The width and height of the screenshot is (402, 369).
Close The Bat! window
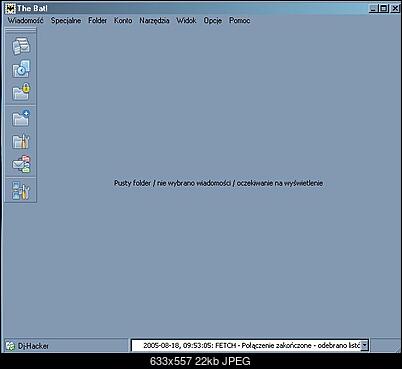[x=395, y=8]
